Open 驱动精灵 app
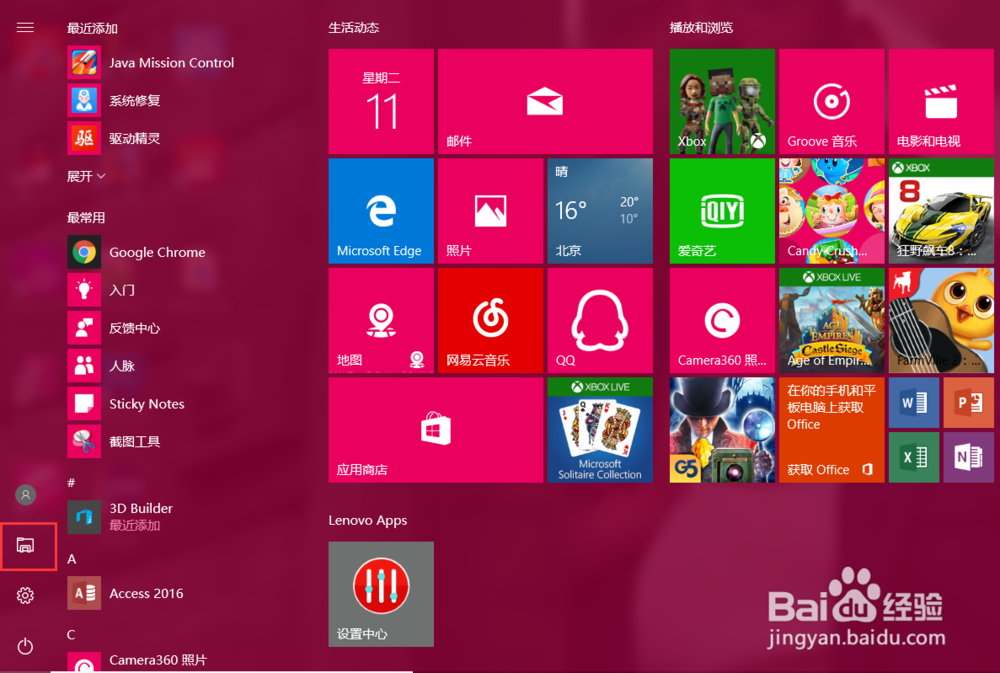 coord(114,138)
